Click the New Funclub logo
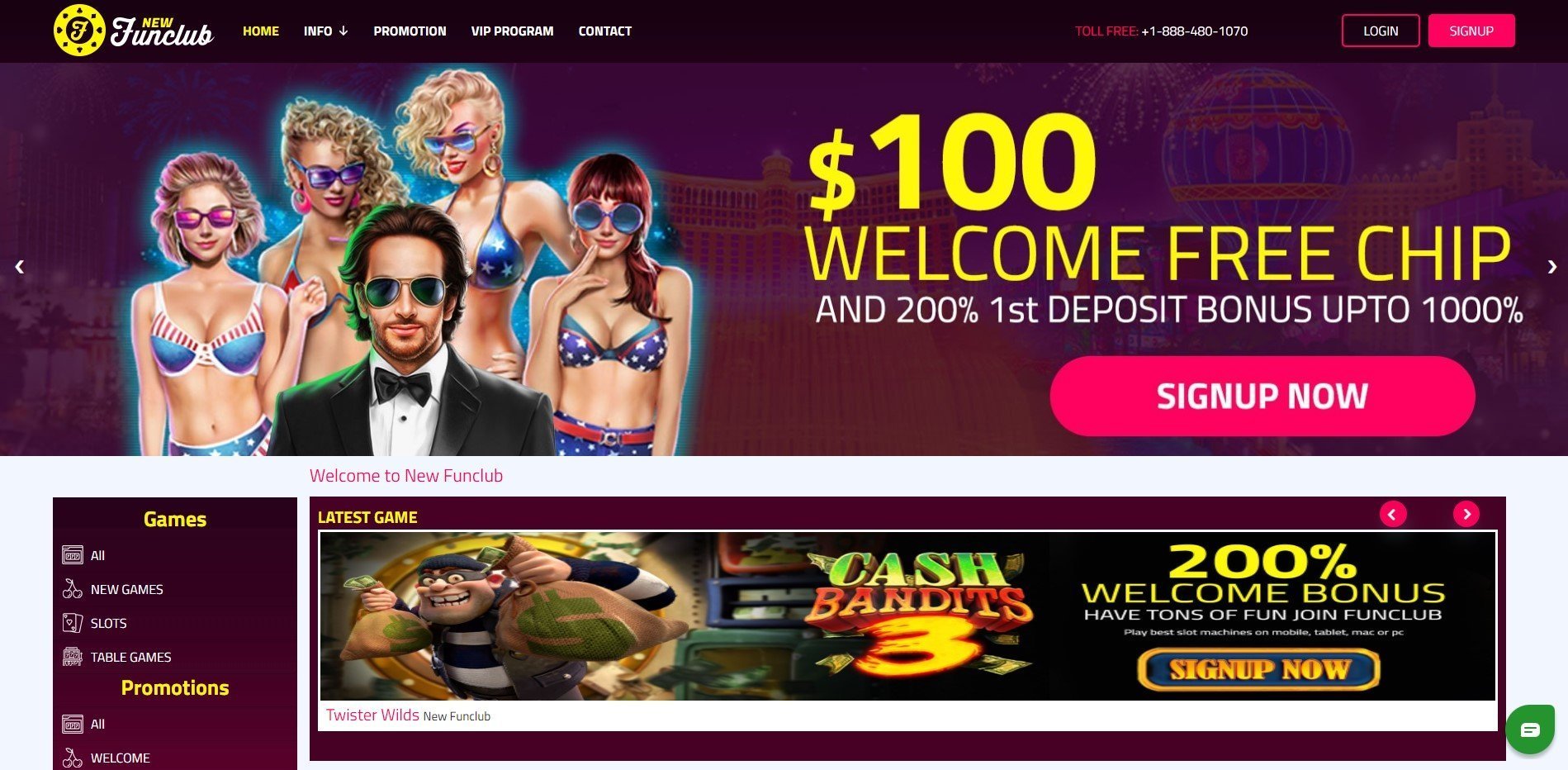The image size is (1568, 770). point(134,31)
